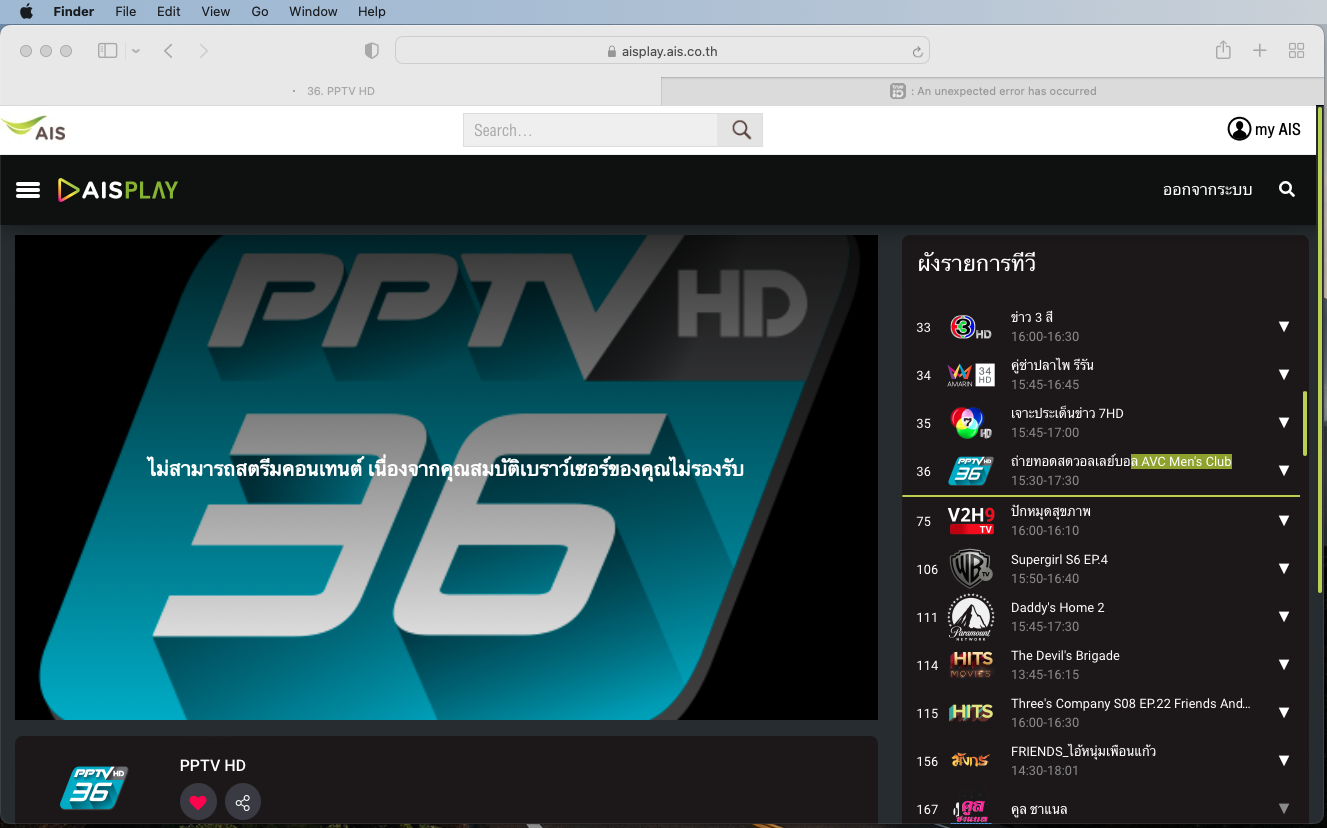Open the Finder menu
1327x828 pixels.
click(72, 11)
